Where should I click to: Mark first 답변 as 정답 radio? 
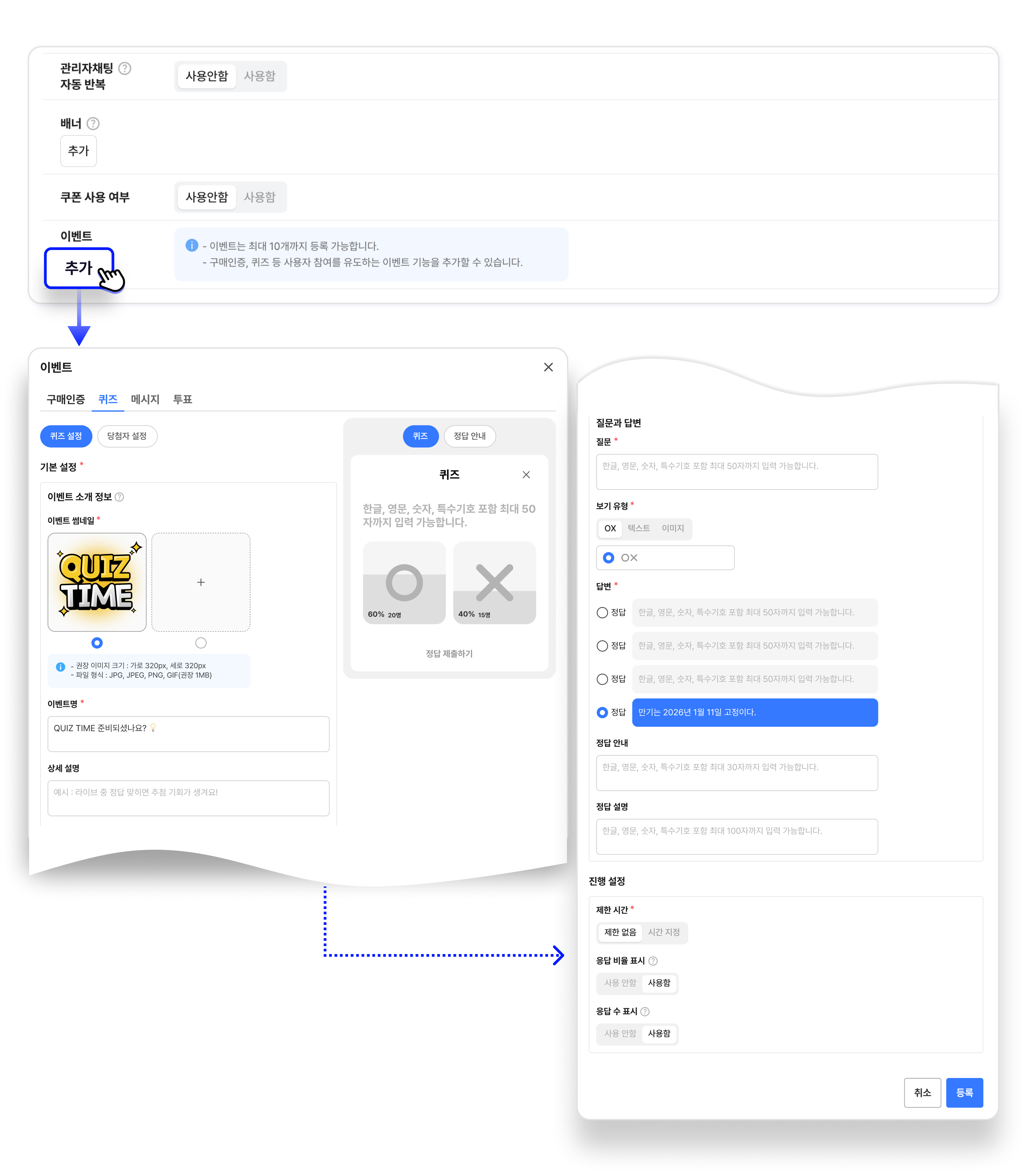tap(602, 613)
